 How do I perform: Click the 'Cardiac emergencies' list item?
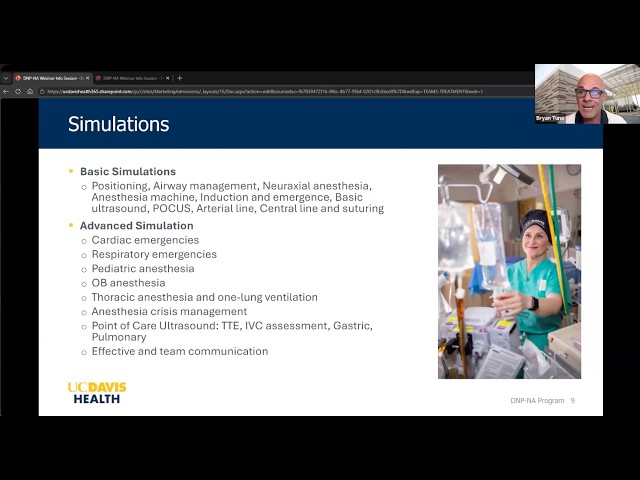145,240
